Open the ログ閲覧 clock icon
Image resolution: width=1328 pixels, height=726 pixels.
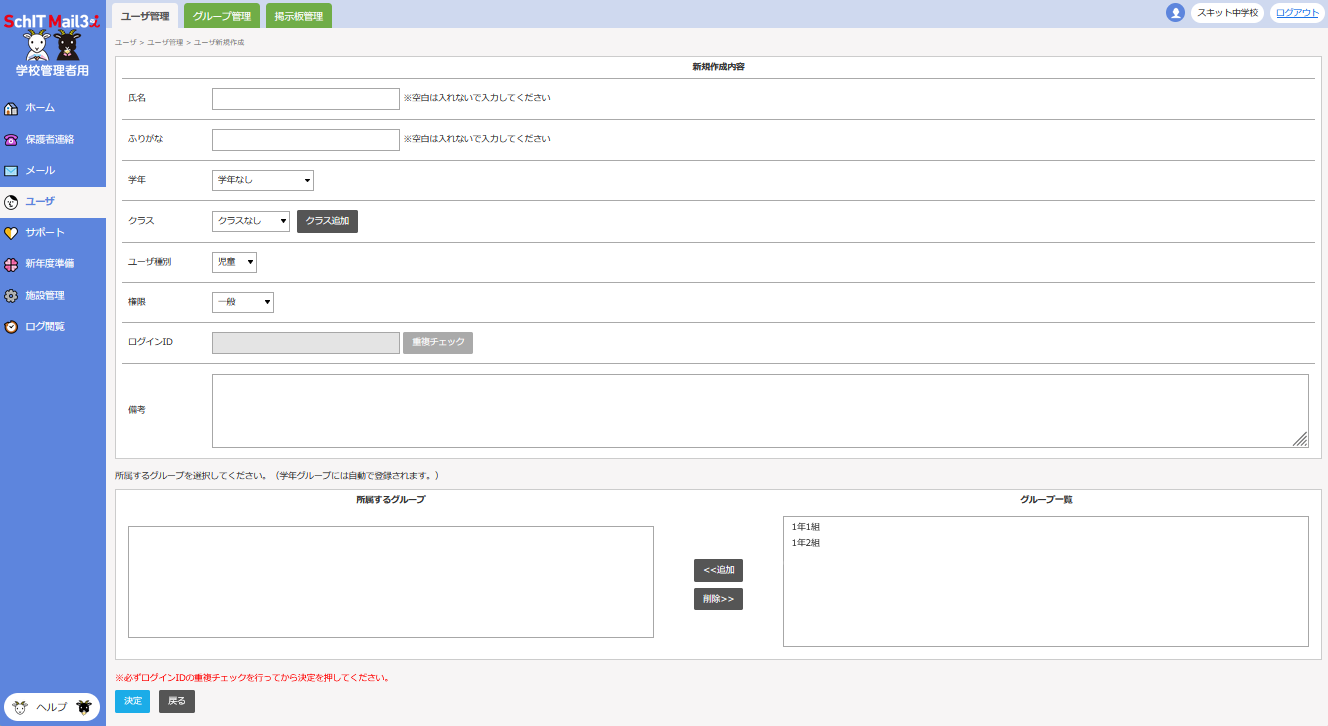pos(11,327)
